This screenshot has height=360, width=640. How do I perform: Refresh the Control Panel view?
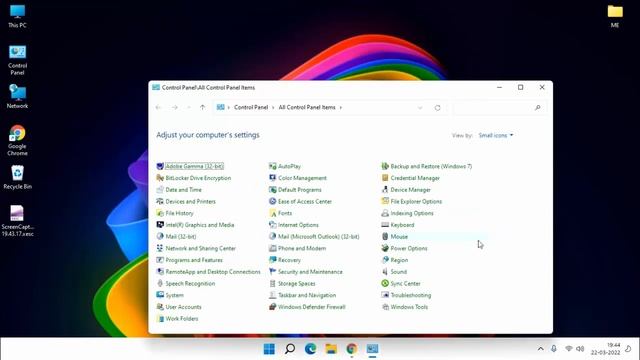point(438,108)
